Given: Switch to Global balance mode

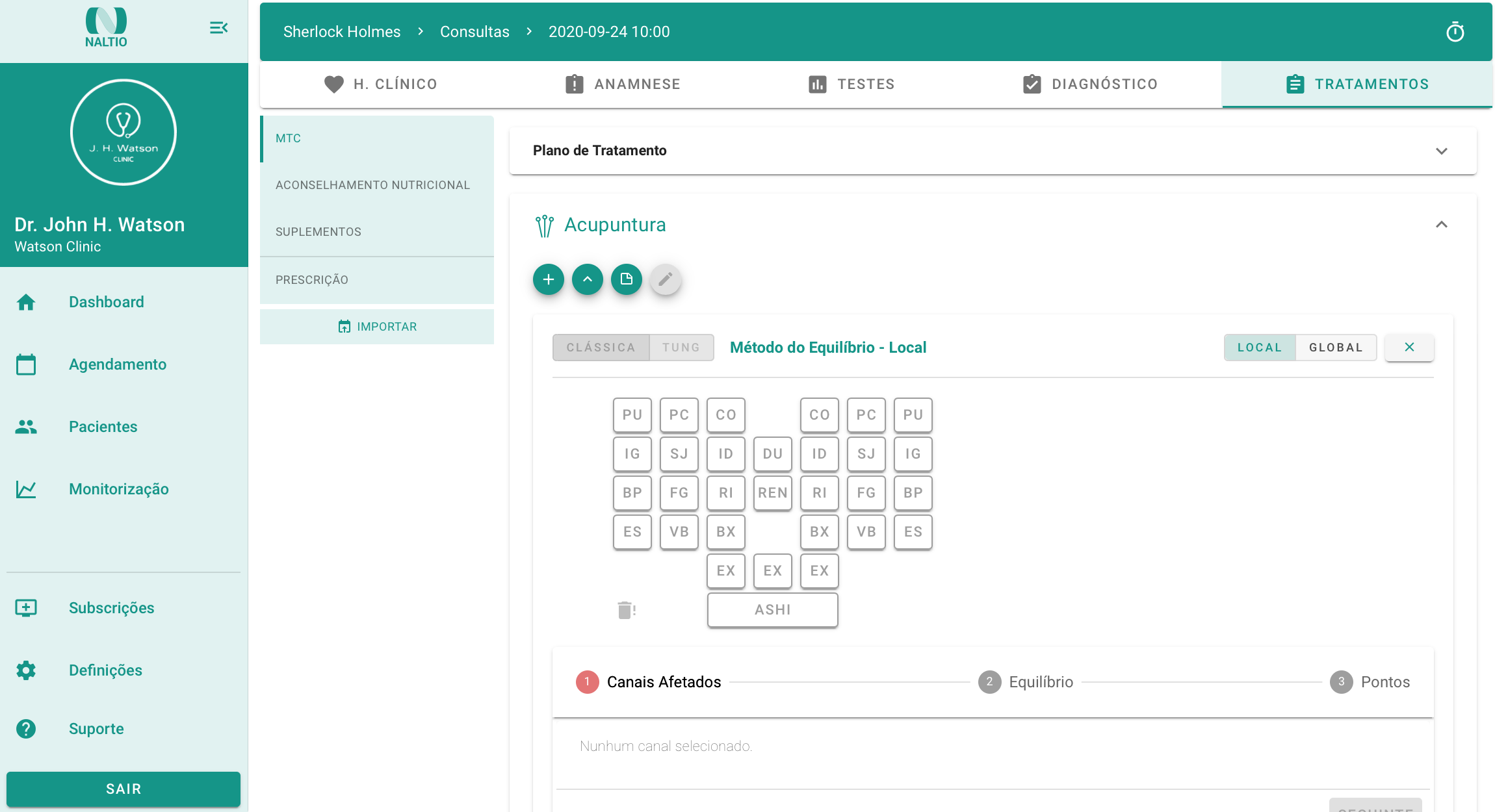Looking at the screenshot, I should click(x=1336, y=348).
